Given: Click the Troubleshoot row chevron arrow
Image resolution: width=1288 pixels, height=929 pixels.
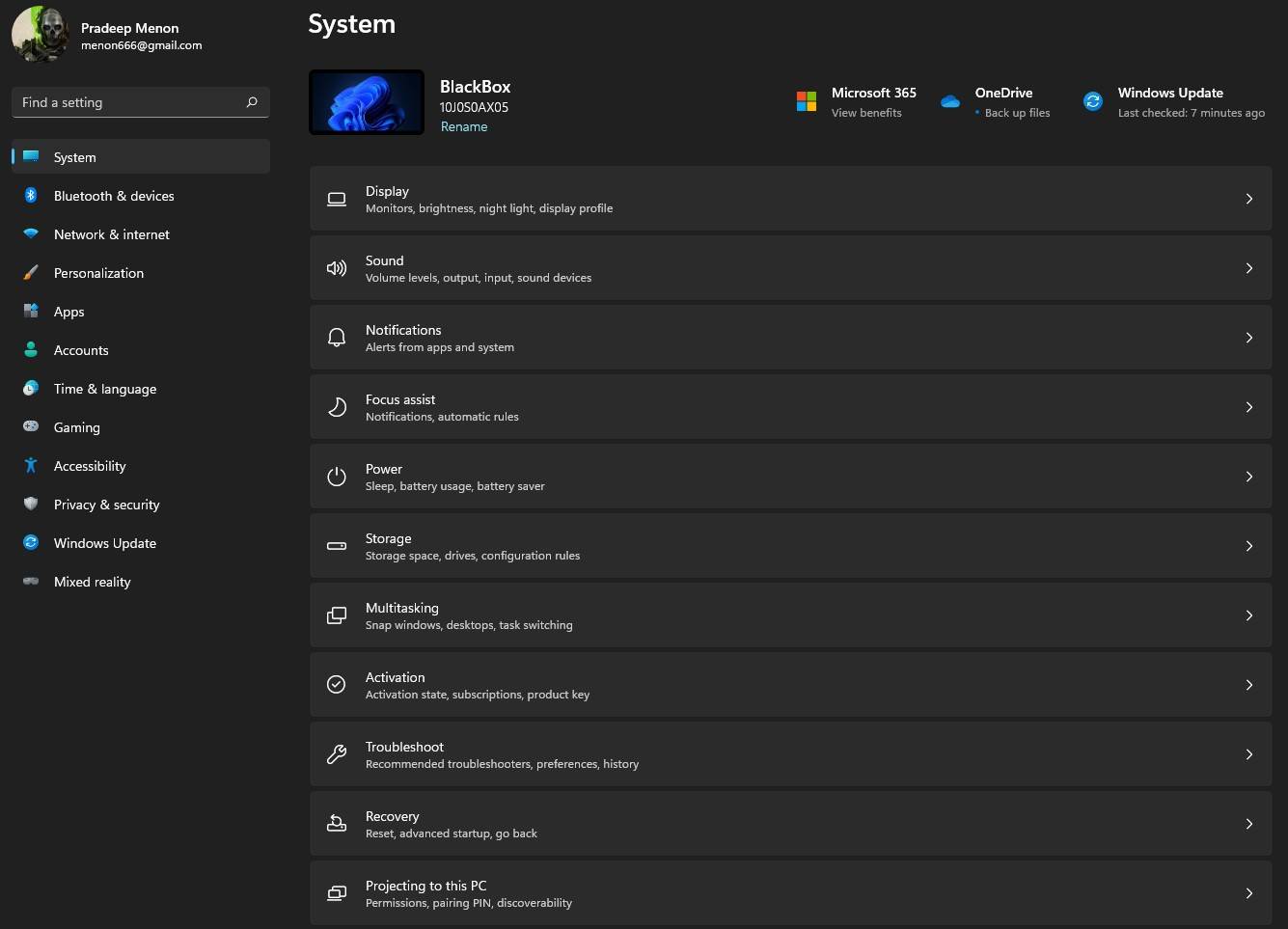Looking at the screenshot, I should (1249, 754).
